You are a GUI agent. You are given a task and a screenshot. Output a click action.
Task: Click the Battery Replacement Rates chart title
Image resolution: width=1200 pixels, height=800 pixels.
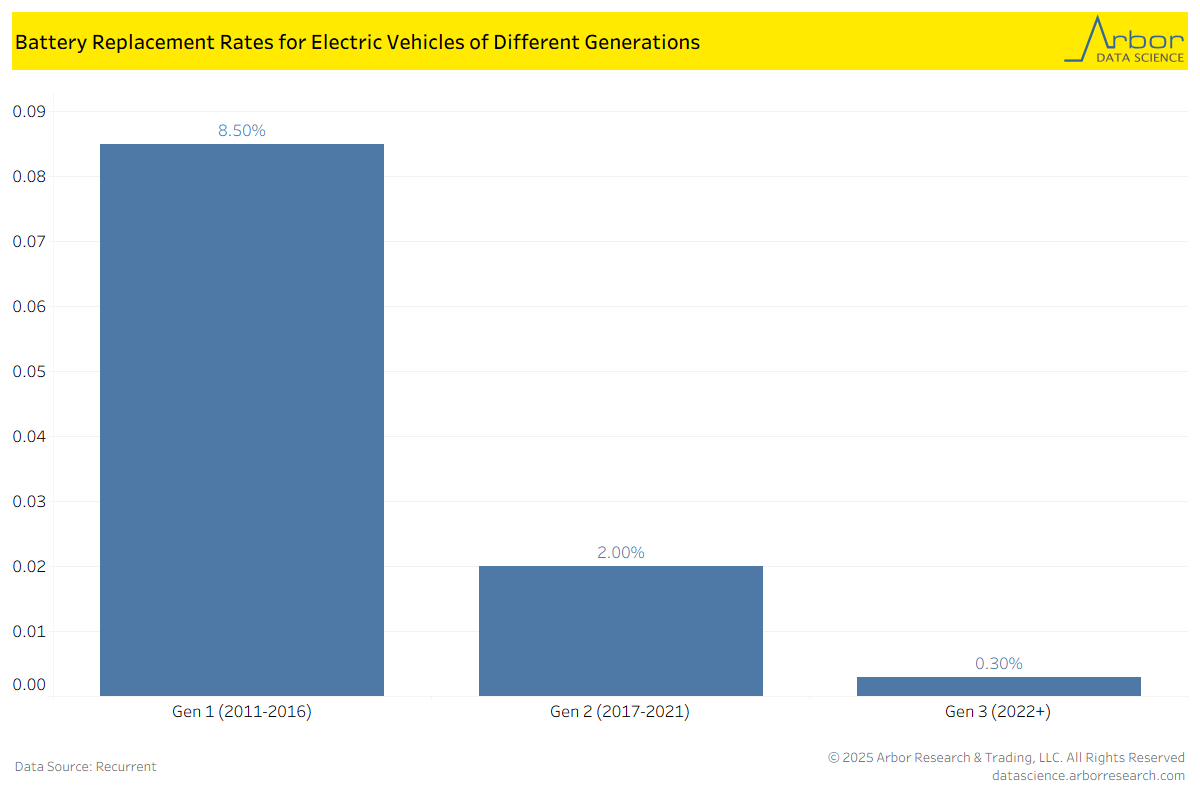357,42
